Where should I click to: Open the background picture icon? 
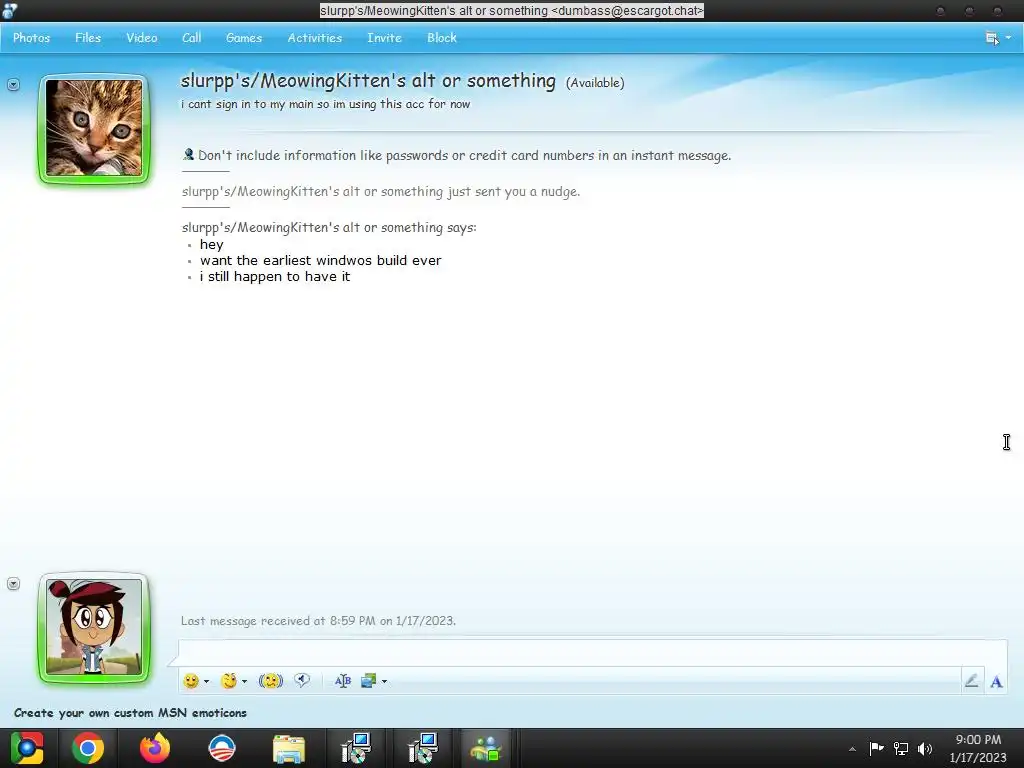tap(368, 681)
